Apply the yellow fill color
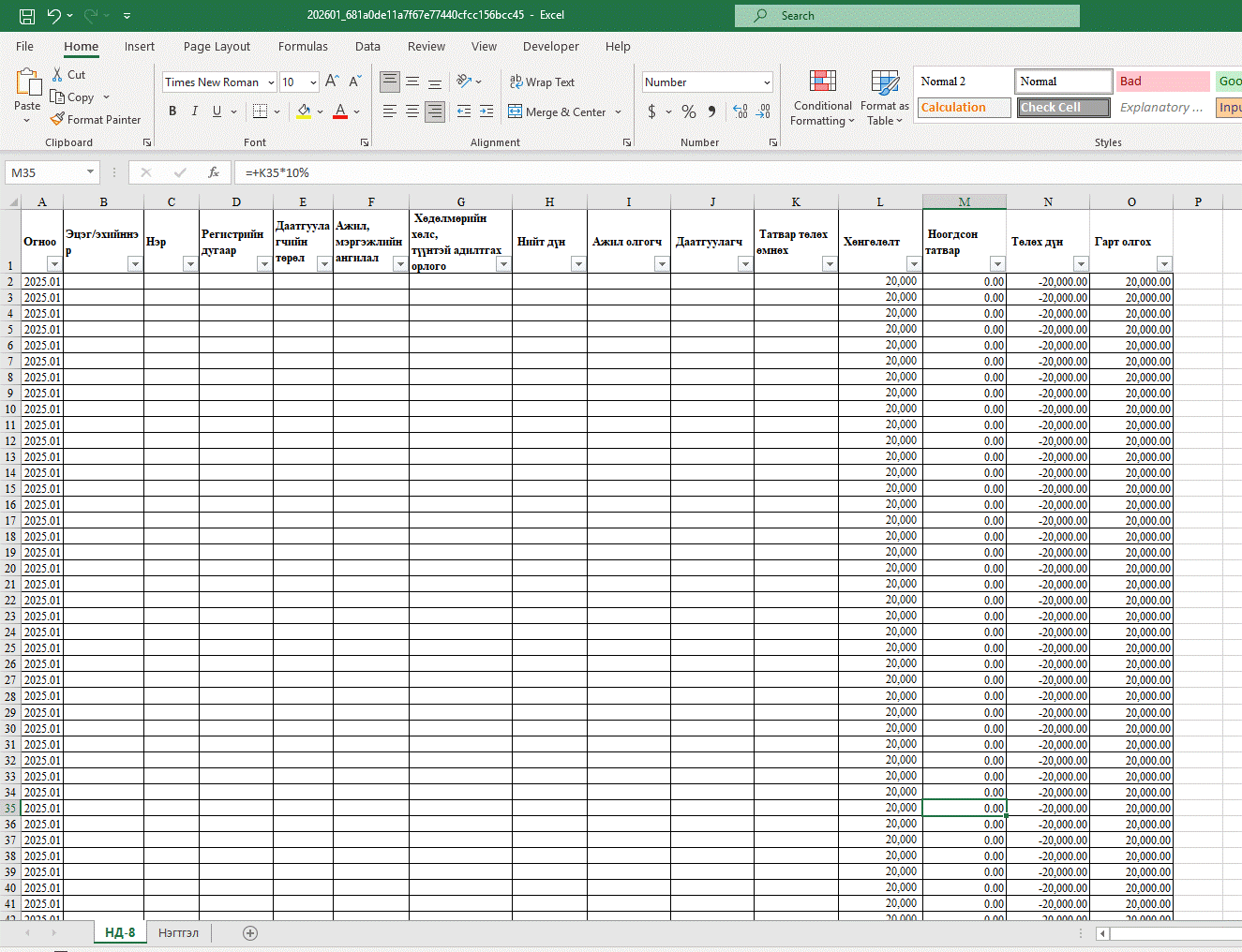 [x=304, y=112]
